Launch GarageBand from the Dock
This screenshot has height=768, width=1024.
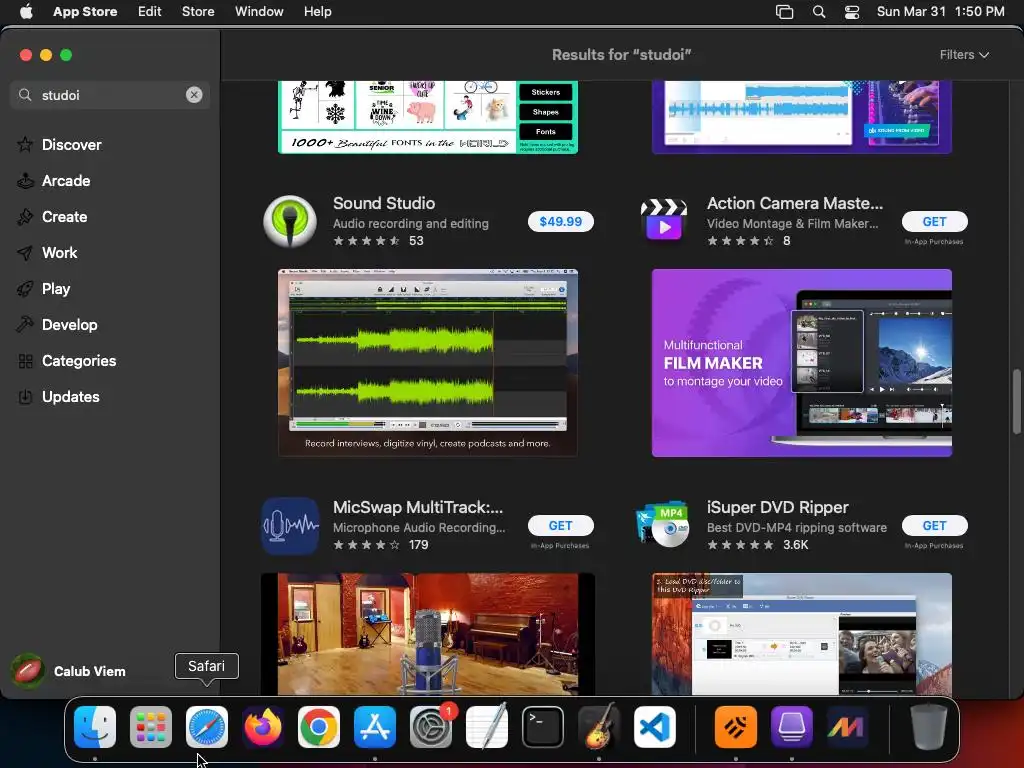tap(599, 727)
